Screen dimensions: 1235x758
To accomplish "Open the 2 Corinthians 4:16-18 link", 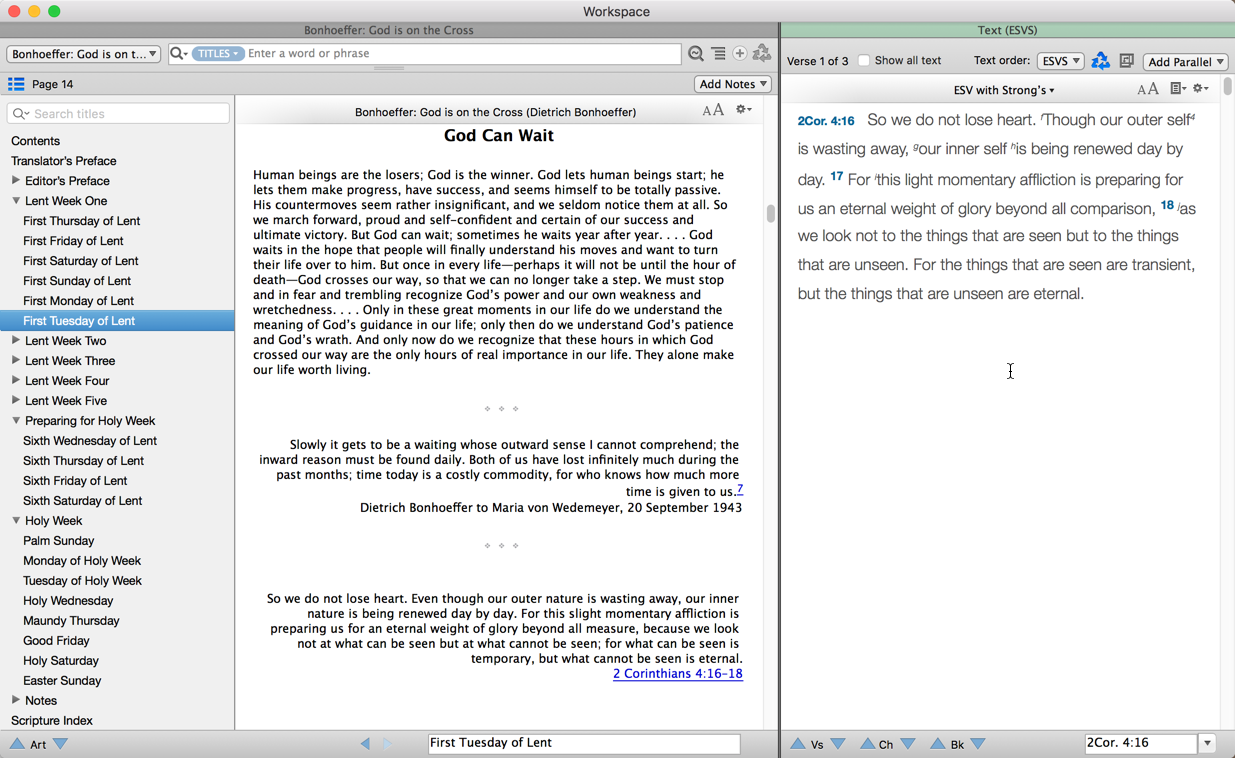I will point(677,674).
